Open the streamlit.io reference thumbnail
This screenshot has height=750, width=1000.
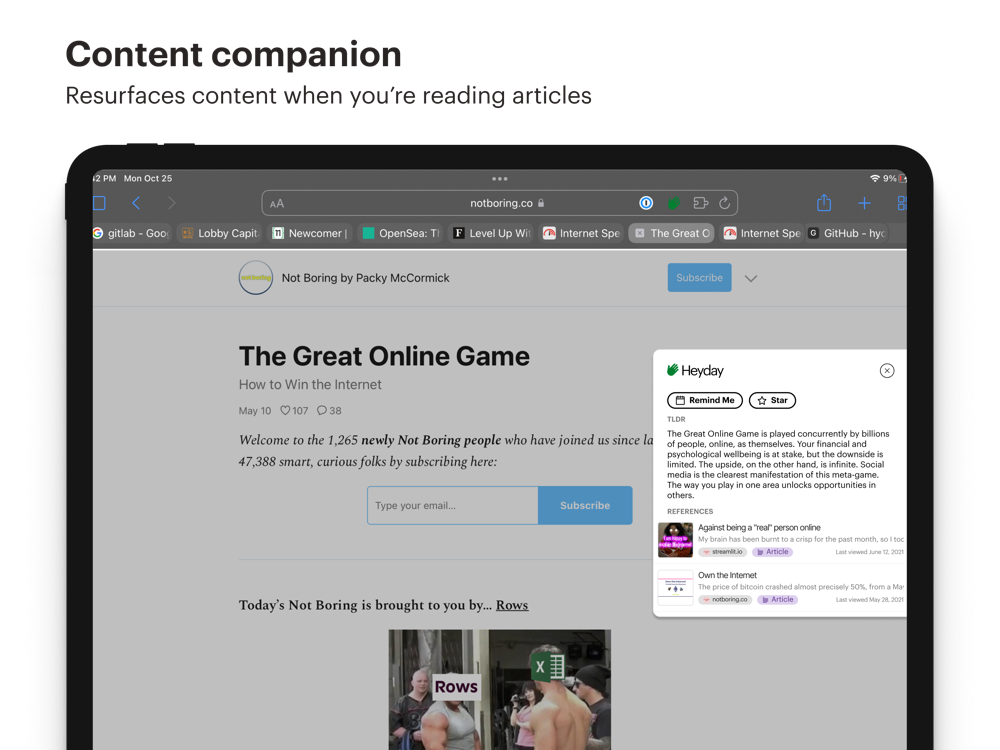pyautogui.click(x=675, y=540)
